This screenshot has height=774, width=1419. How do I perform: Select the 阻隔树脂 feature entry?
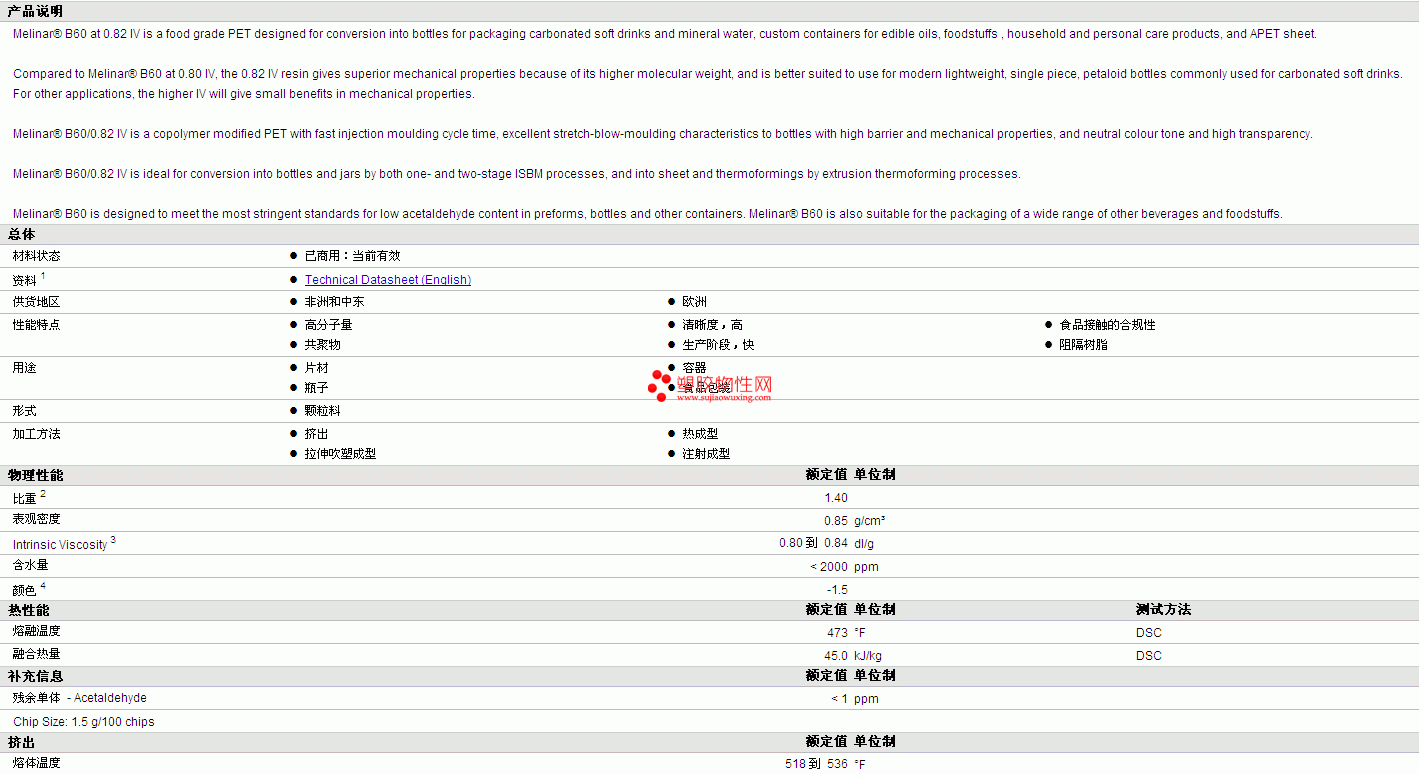[1084, 345]
